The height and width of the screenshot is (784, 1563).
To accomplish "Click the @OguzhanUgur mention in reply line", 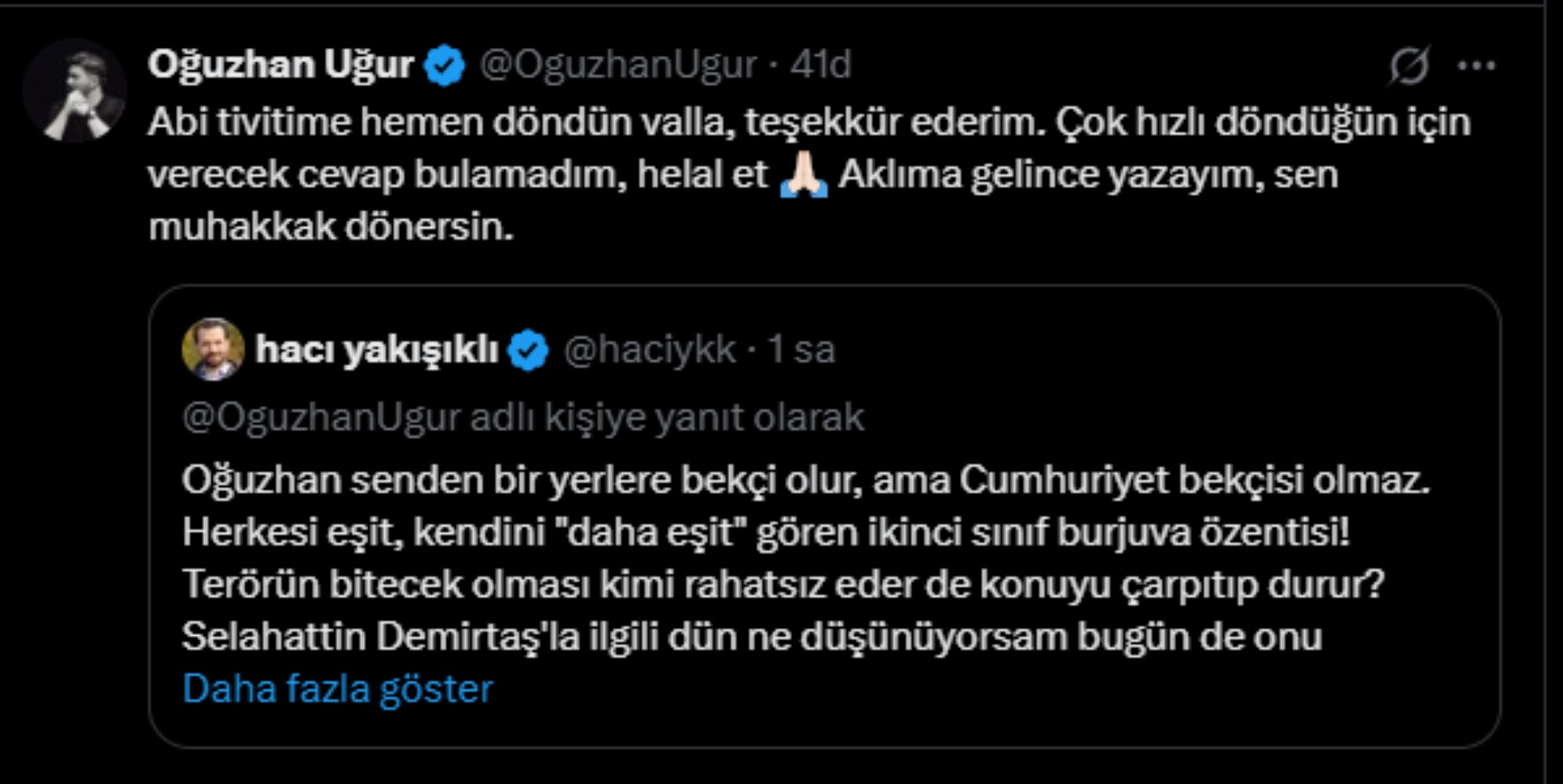I will pos(322,418).
